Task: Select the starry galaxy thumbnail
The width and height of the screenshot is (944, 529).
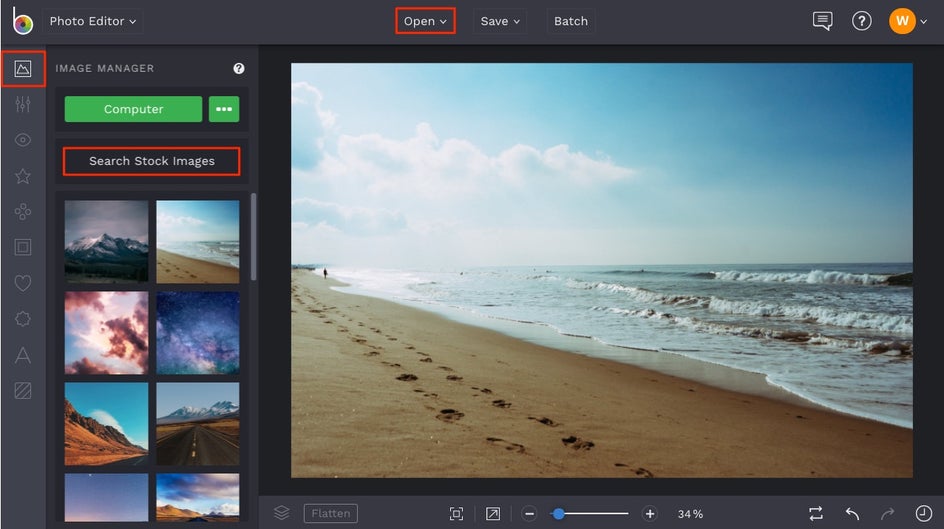Action: [x=197, y=333]
